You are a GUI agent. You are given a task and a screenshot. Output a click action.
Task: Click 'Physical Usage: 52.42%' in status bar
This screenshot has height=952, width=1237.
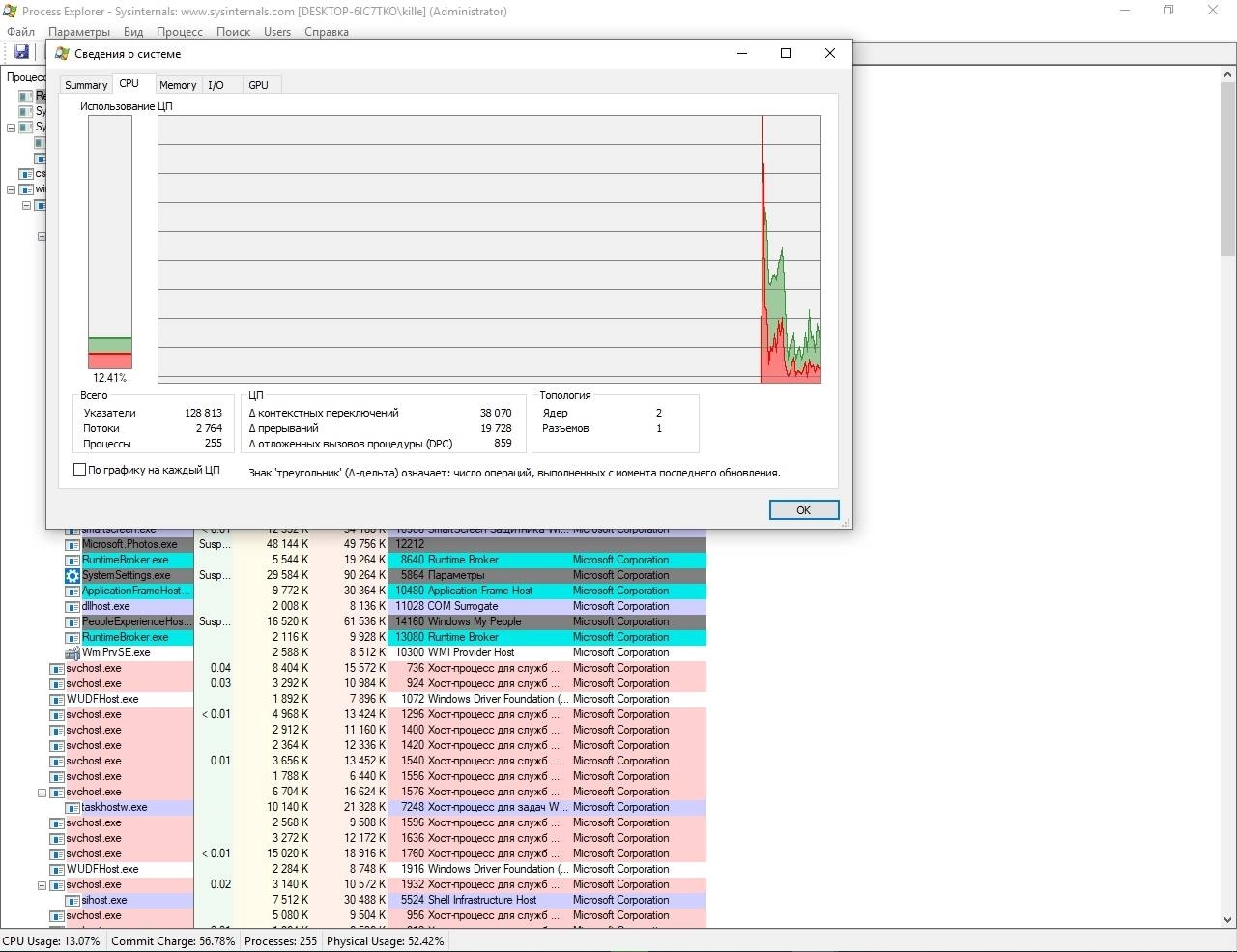click(386, 940)
